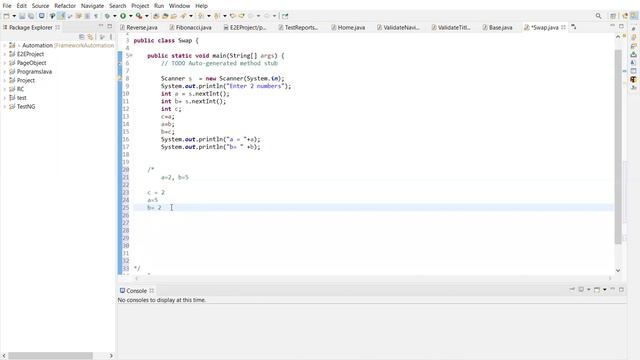Click the Back navigation arrow icon
Viewport: 640px width, 360px height.
point(251,16)
